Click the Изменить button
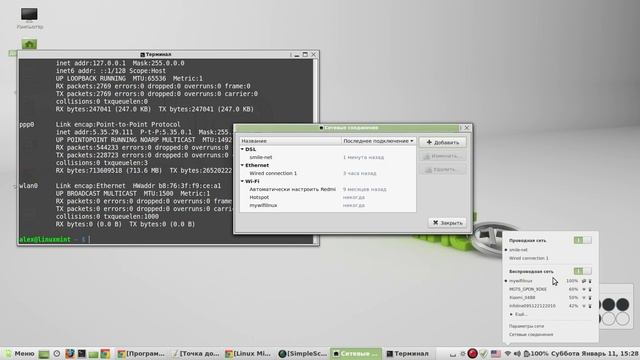This screenshot has width=640, height=360. coord(443,156)
